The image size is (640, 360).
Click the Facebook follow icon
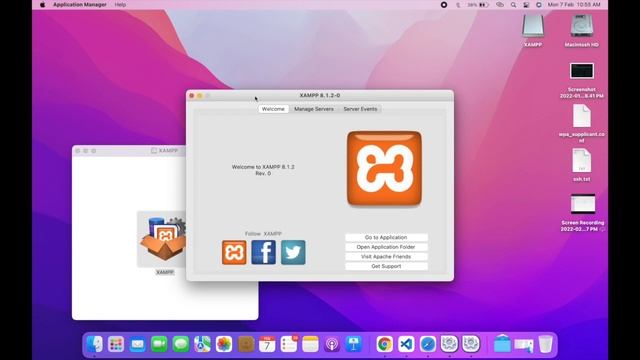(x=264, y=253)
